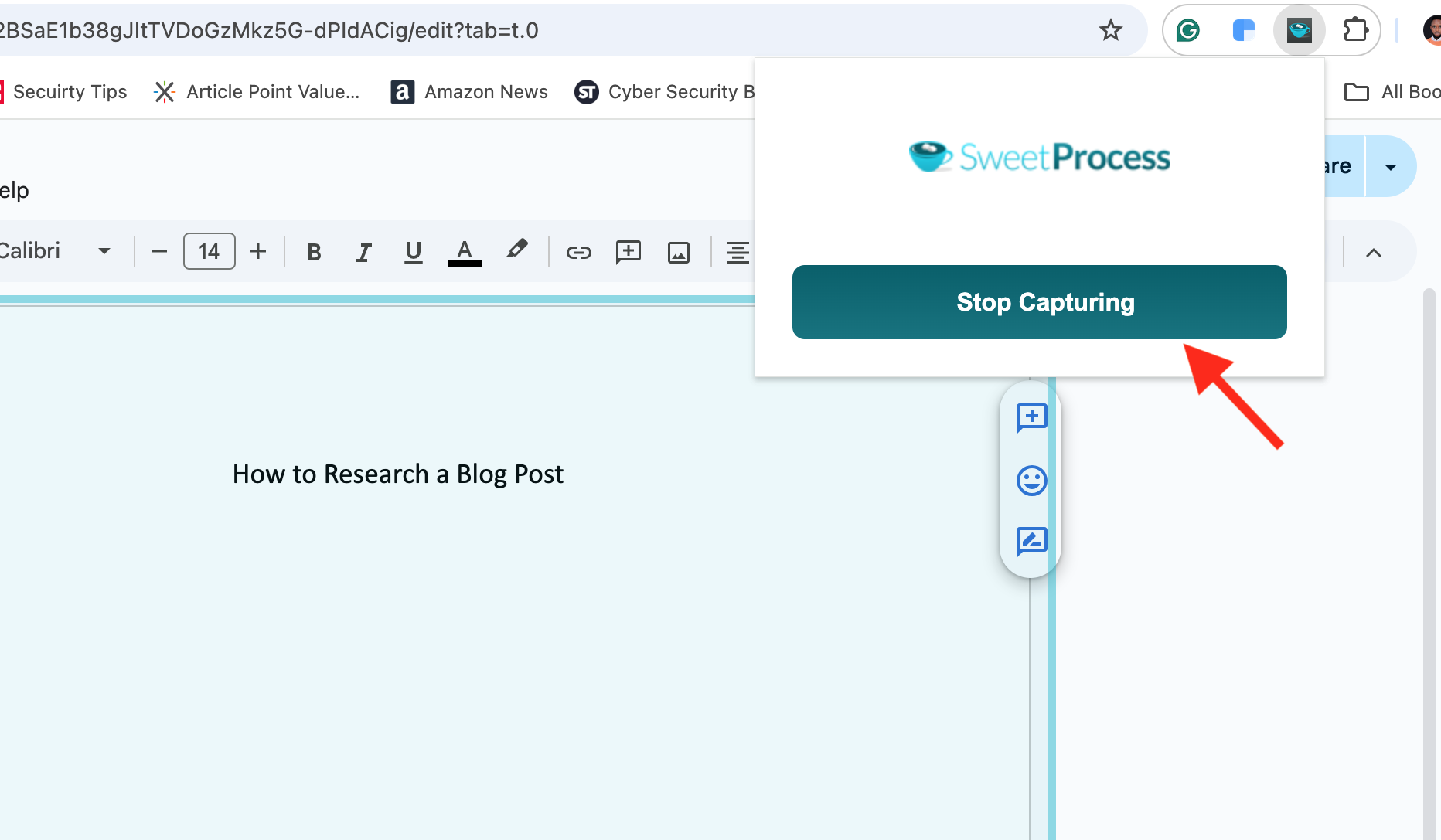
Task: Open the All Bookmarks folder
Action: click(1392, 92)
